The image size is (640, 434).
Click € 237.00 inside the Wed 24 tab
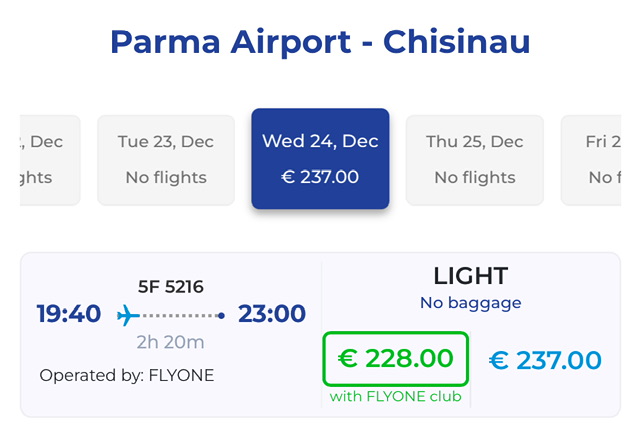click(320, 178)
